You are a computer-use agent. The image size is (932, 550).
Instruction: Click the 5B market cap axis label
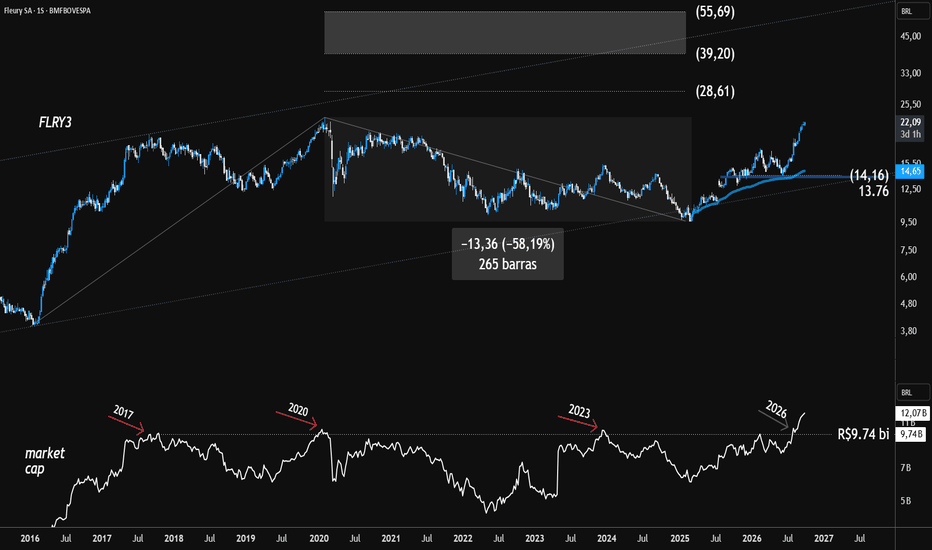tap(905, 501)
